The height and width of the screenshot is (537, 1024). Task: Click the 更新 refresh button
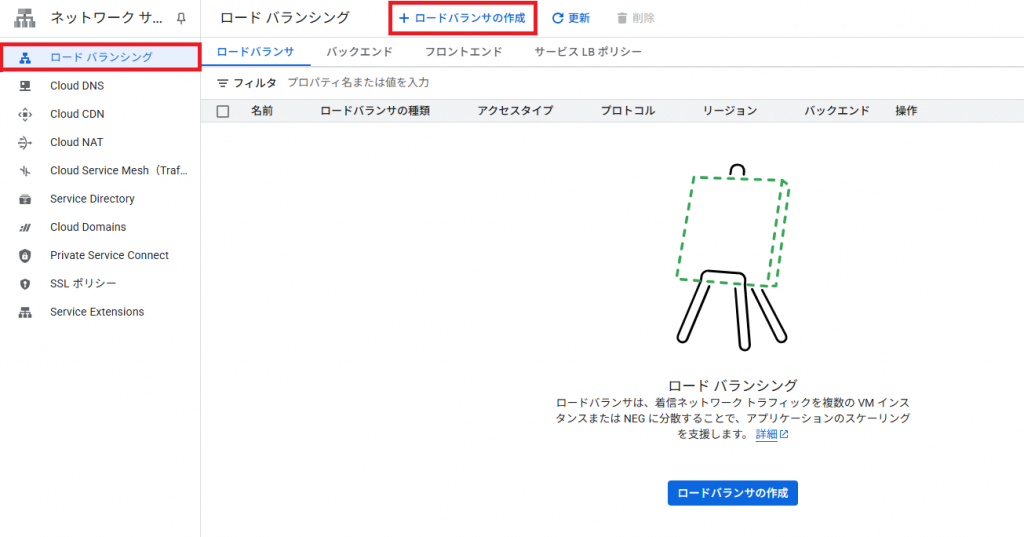(571, 18)
